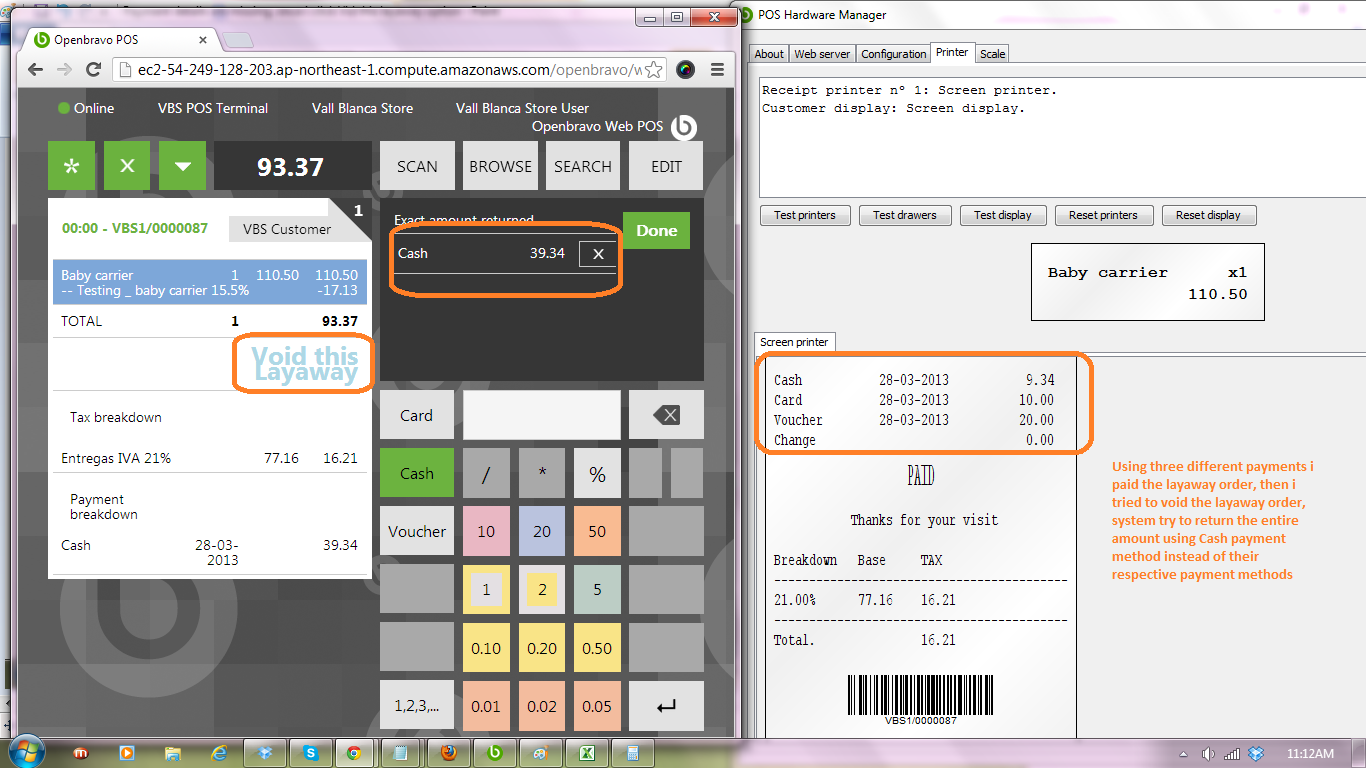Image resolution: width=1366 pixels, height=768 pixels.
Task: Click the keypad input field
Action: [x=542, y=414]
